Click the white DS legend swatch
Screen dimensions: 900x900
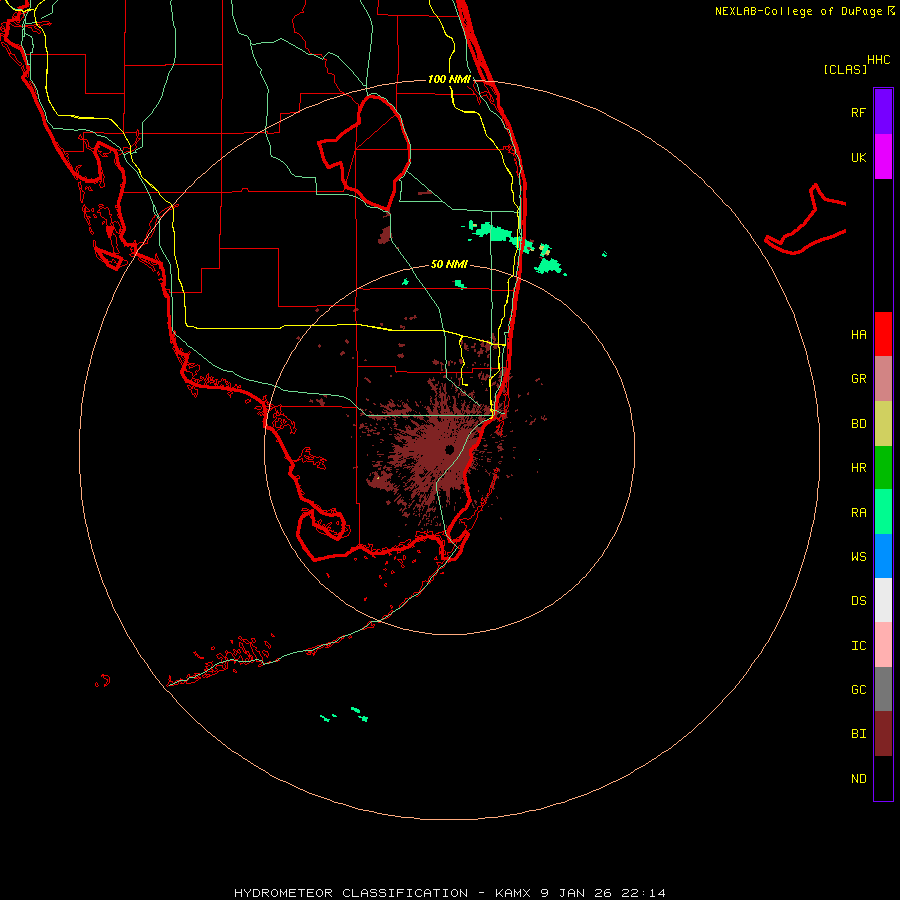pyautogui.click(x=883, y=600)
